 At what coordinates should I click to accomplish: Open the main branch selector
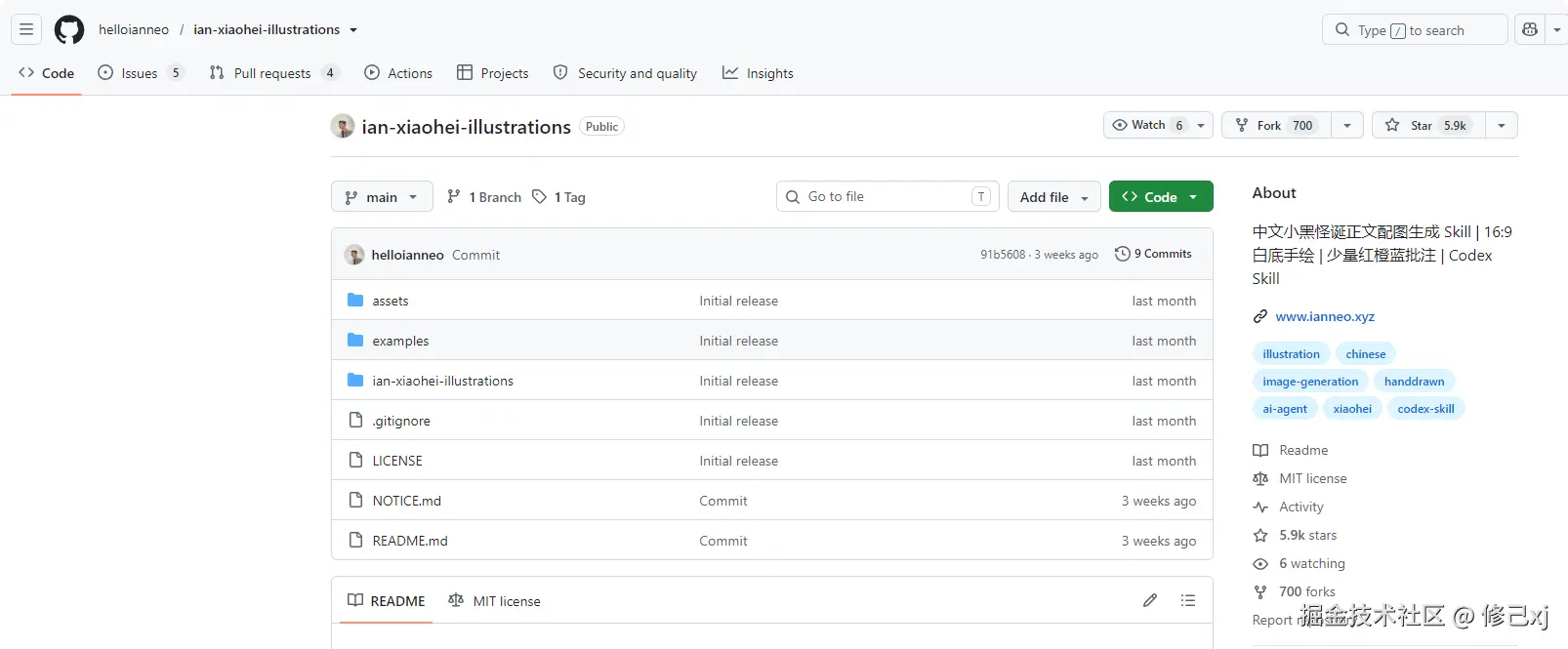[382, 197]
